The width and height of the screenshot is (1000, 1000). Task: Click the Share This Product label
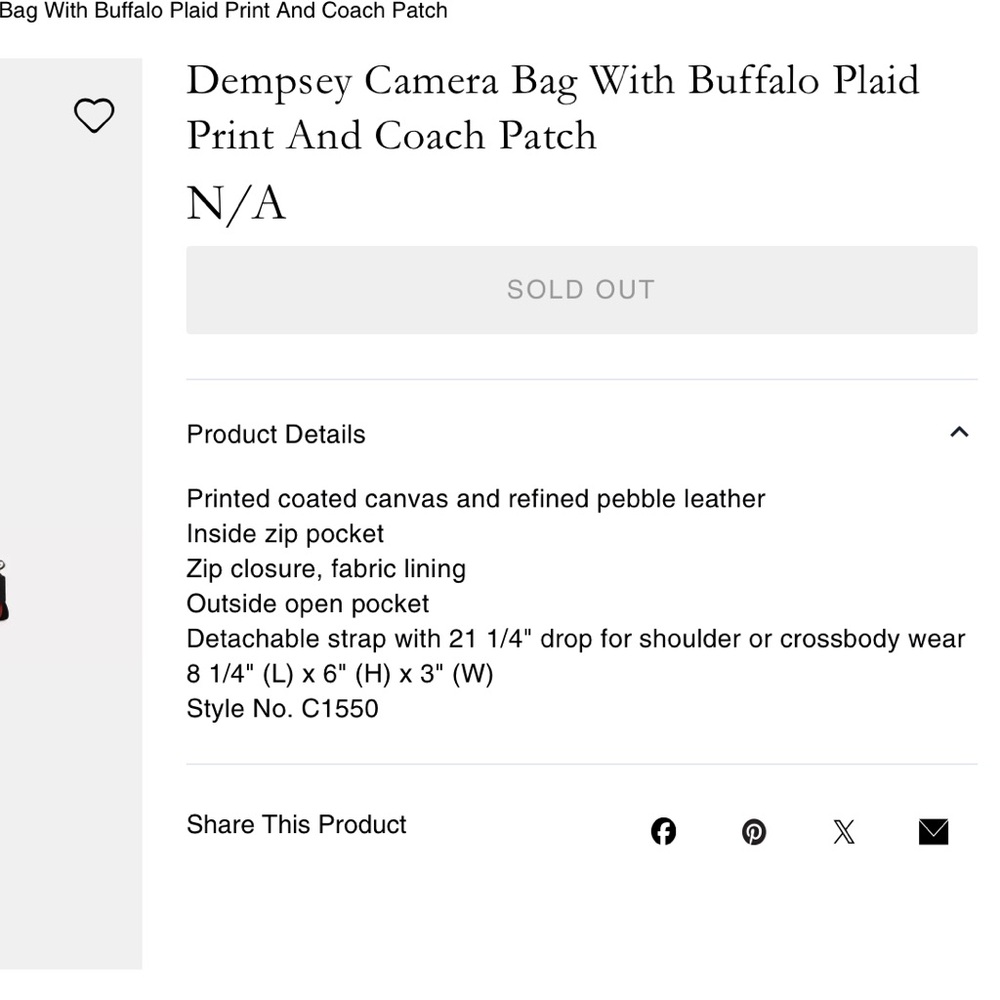pyautogui.click(x=296, y=825)
